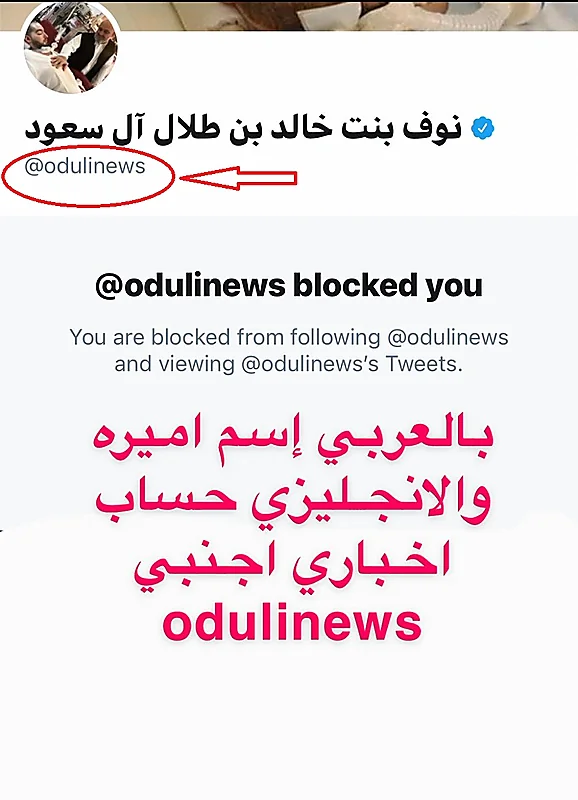This screenshot has height=800, width=578.
Task: Tap the Arabic display name of the profile
Action: (x=243, y=128)
